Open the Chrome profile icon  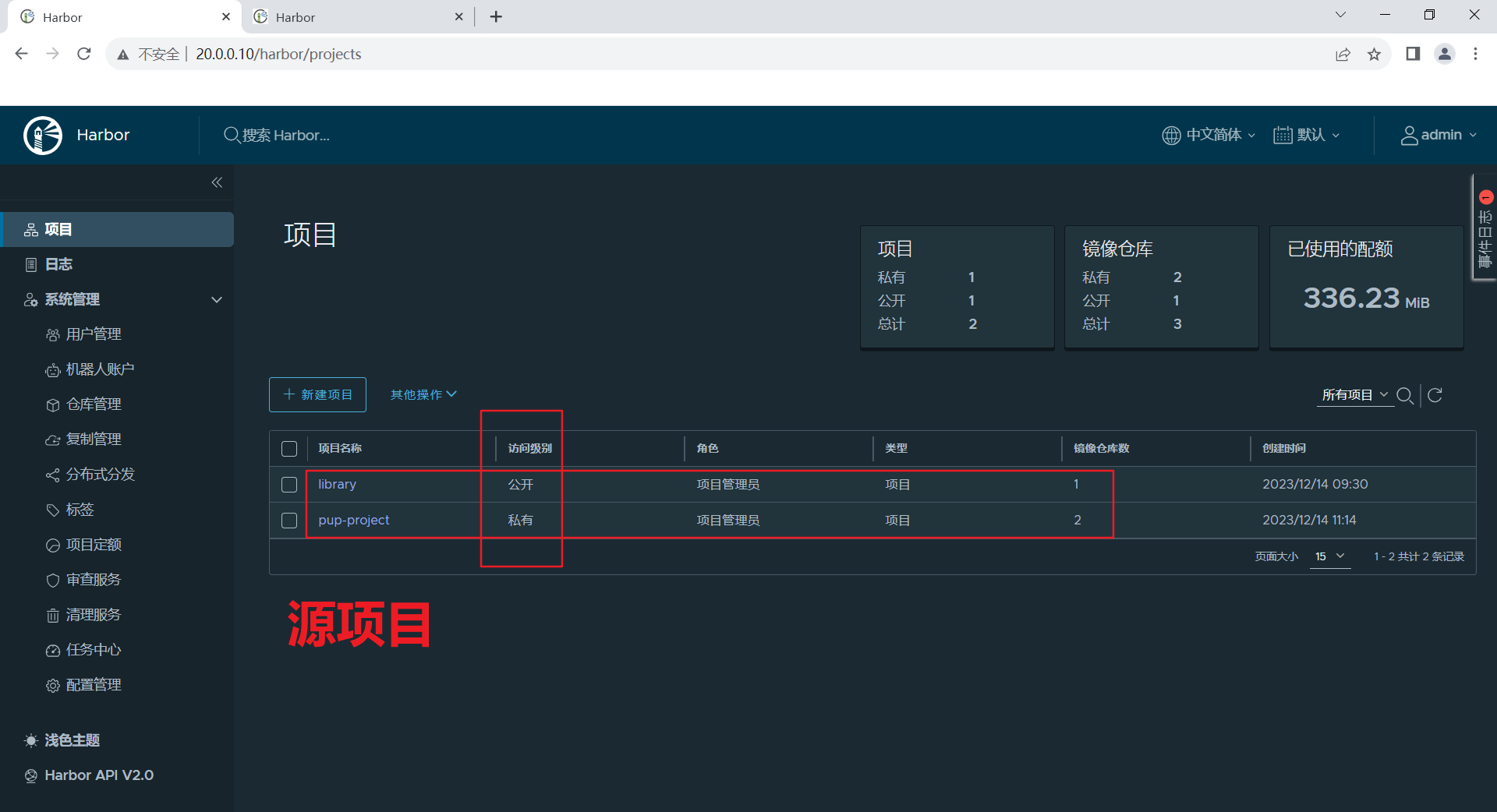[1445, 54]
